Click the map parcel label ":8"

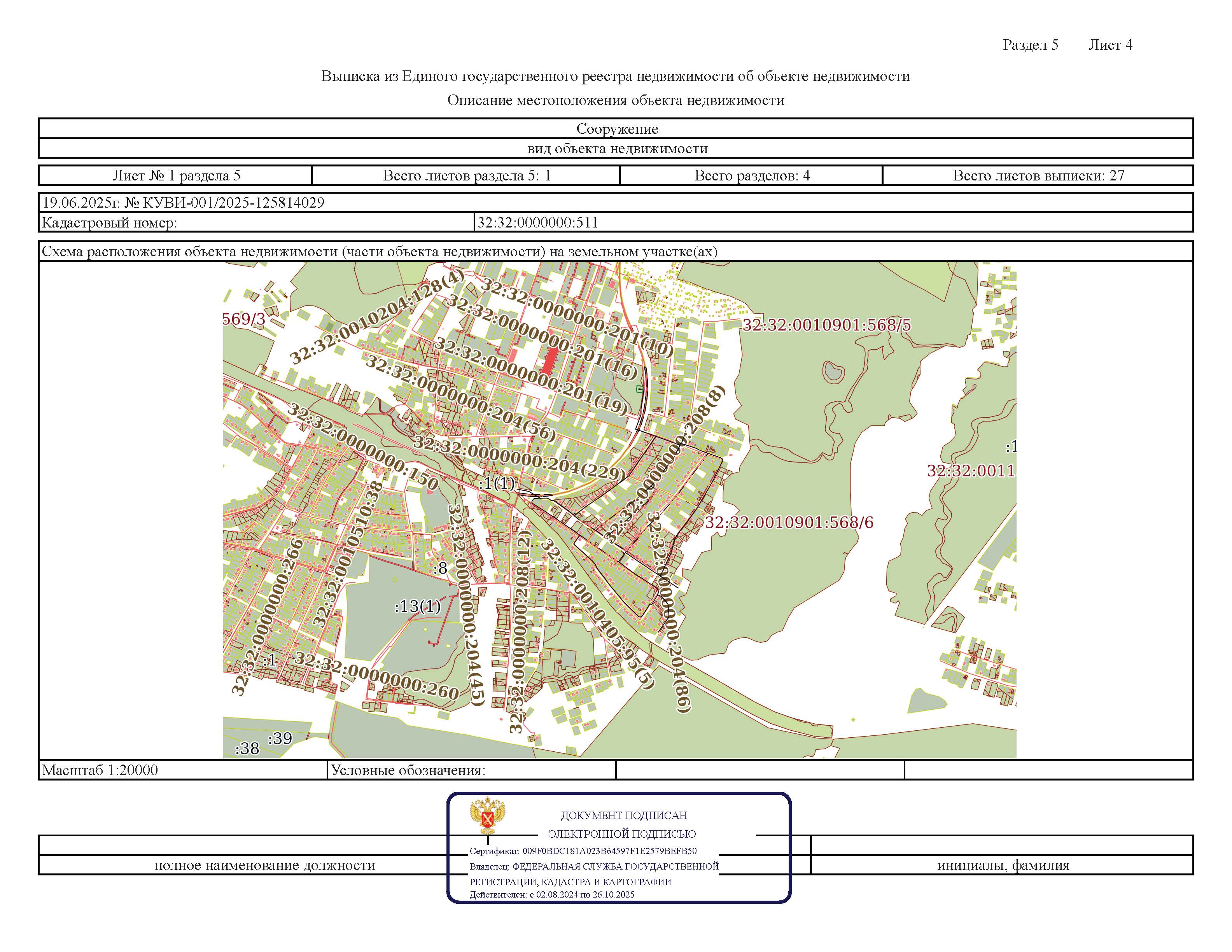(x=441, y=568)
